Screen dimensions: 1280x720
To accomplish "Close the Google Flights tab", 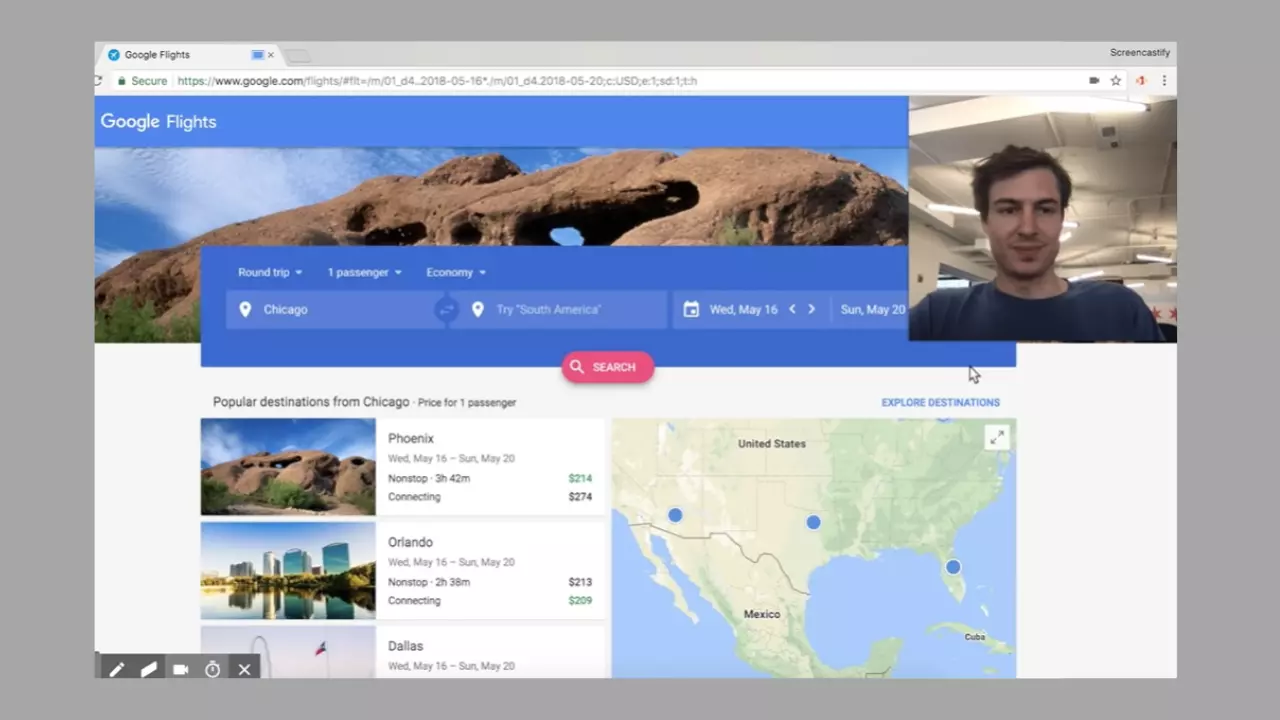I will (271, 55).
